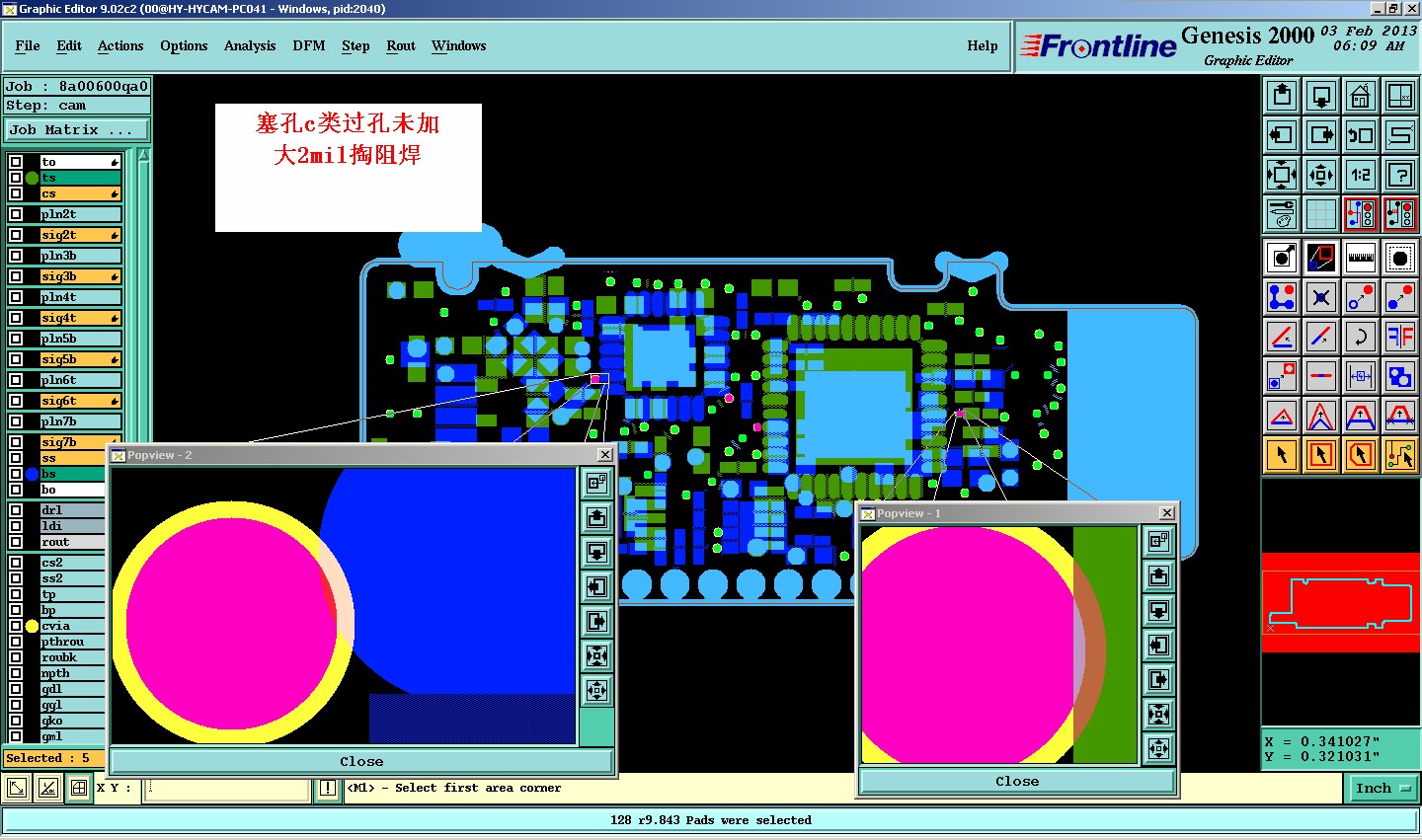Click the X intersection snap icon
This screenshot has width=1422, height=840.
[1321, 297]
